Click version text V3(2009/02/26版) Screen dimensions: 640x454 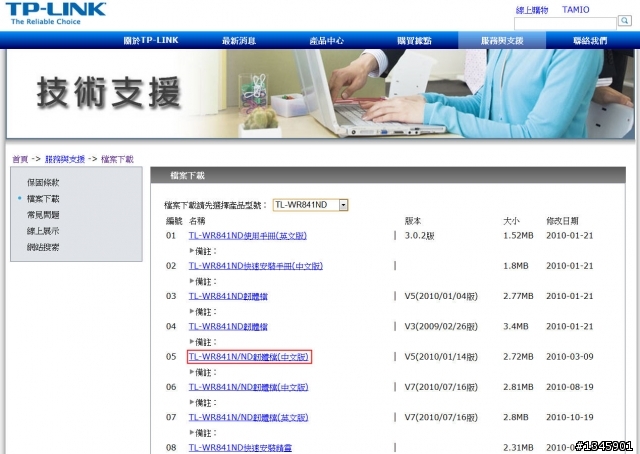tap(441, 326)
